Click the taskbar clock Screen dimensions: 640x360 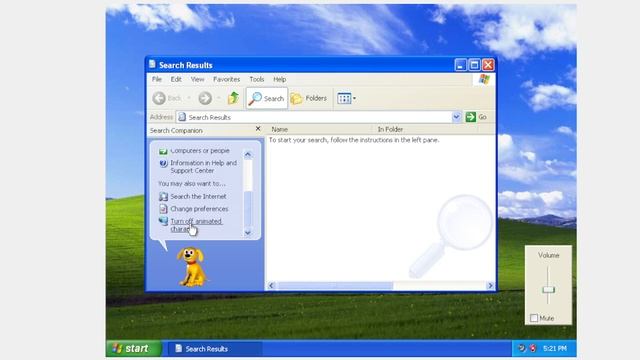click(555, 349)
